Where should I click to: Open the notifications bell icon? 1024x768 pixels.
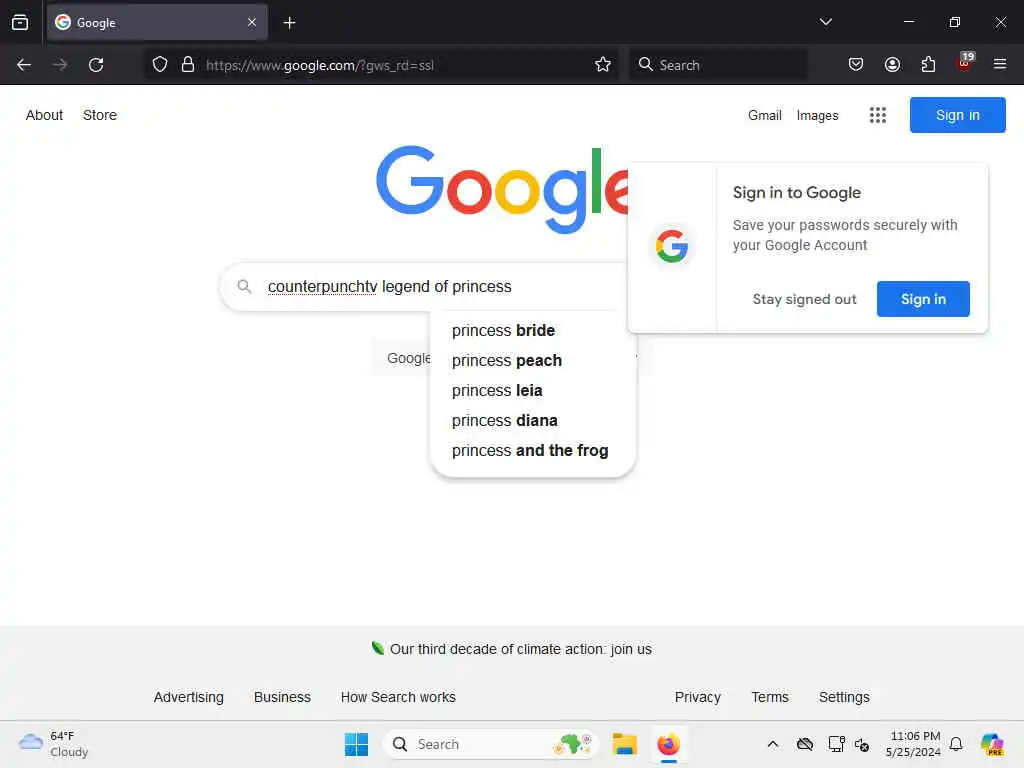point(956,744)
